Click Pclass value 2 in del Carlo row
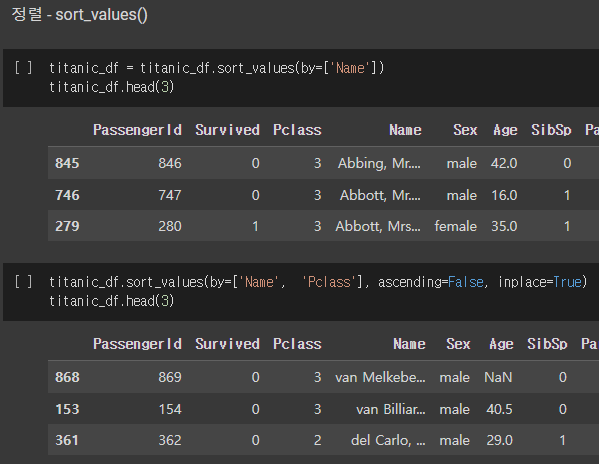Viewport: 599px width, 464px height. click(x=317, y=440)
